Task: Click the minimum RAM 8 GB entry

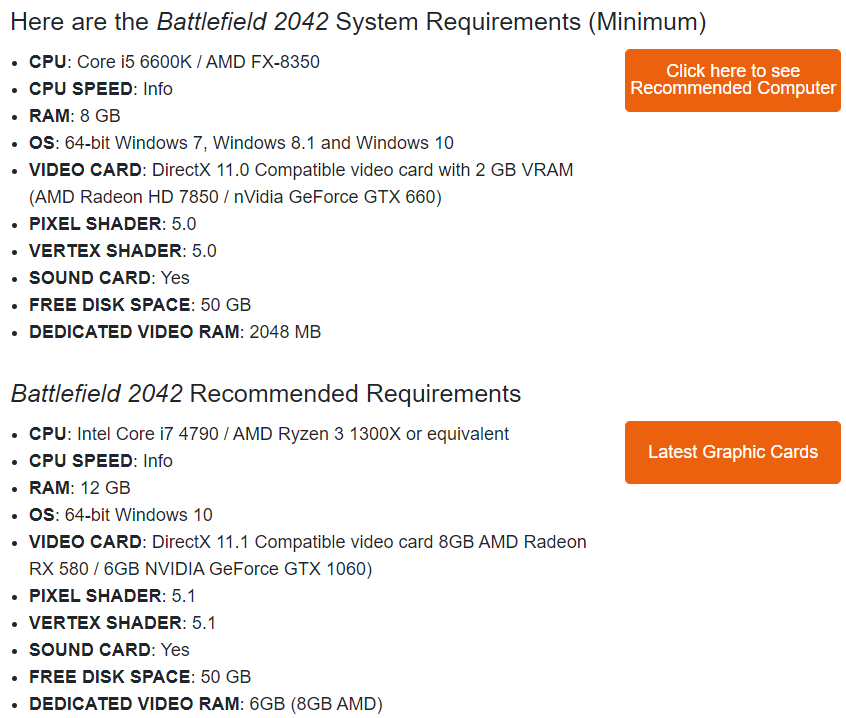Action: tap(74, 116)
